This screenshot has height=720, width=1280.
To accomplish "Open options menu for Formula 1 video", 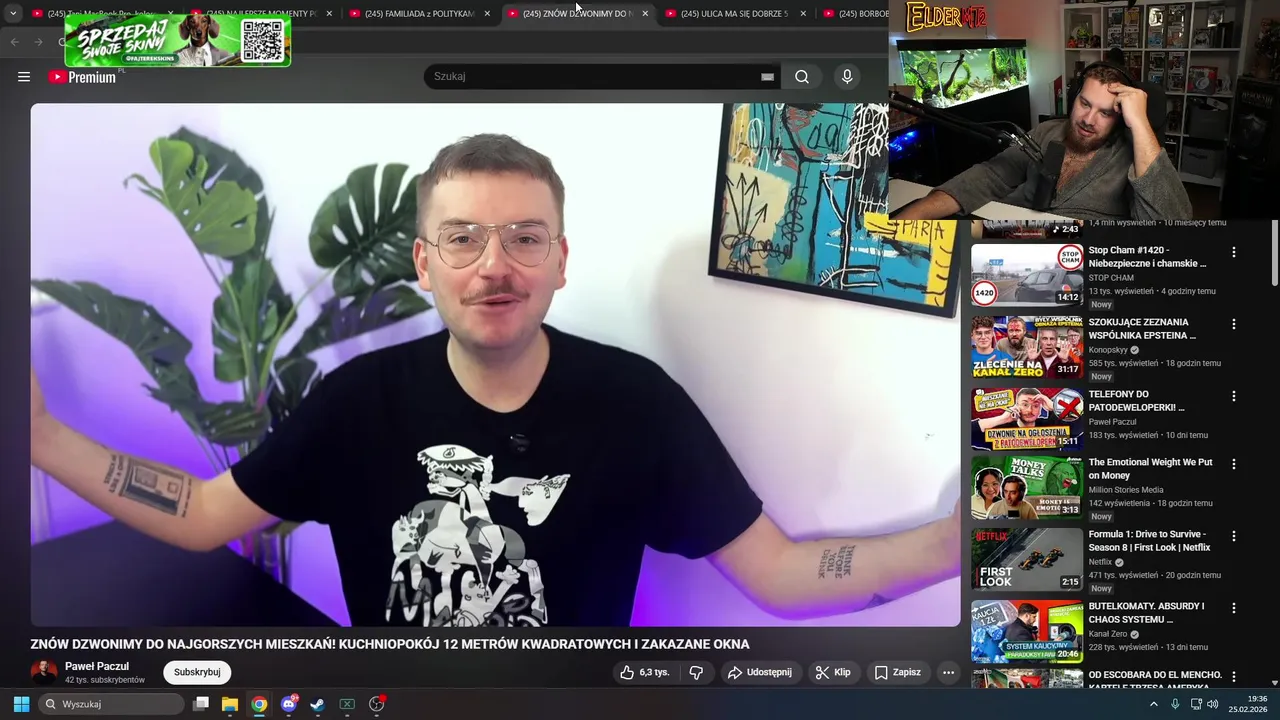I will point(1234,537).
